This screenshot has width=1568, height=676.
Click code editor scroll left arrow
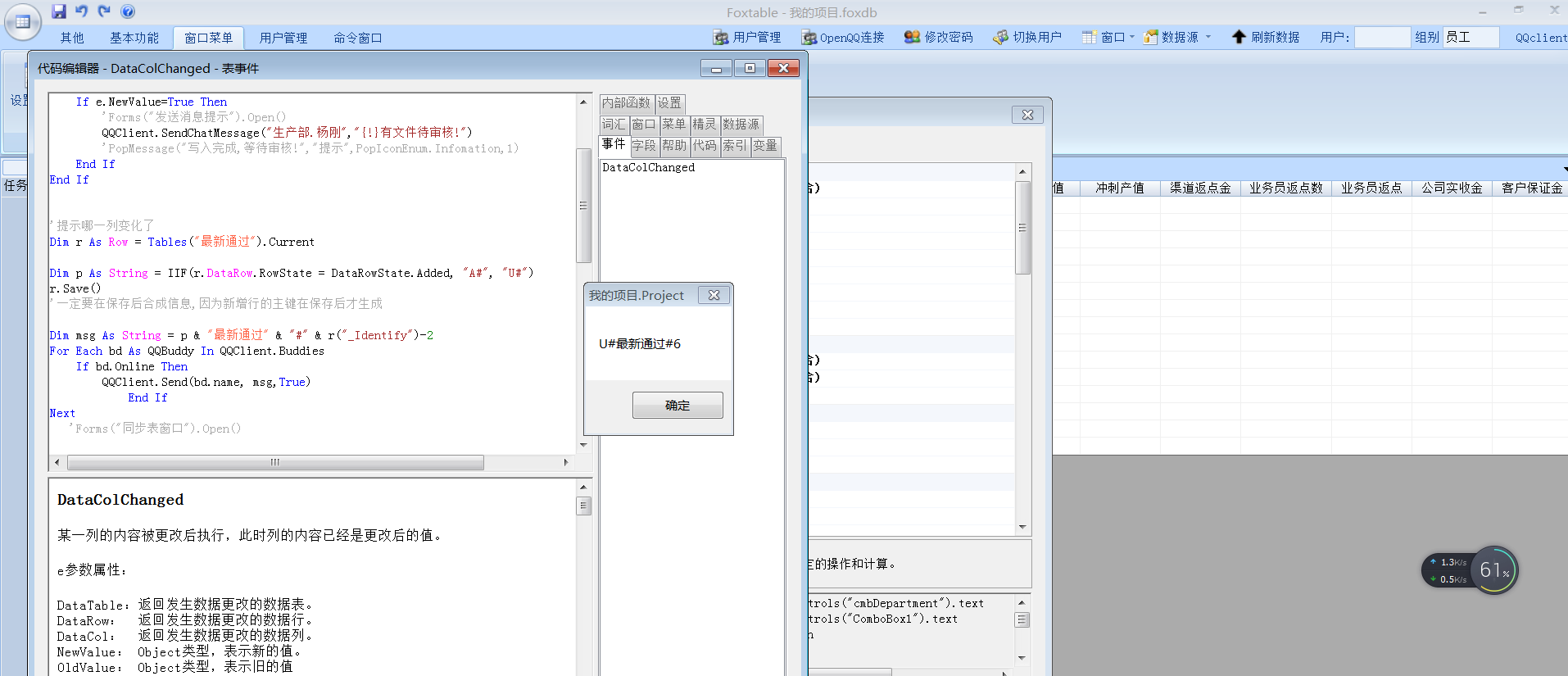[x=57, y=462]
